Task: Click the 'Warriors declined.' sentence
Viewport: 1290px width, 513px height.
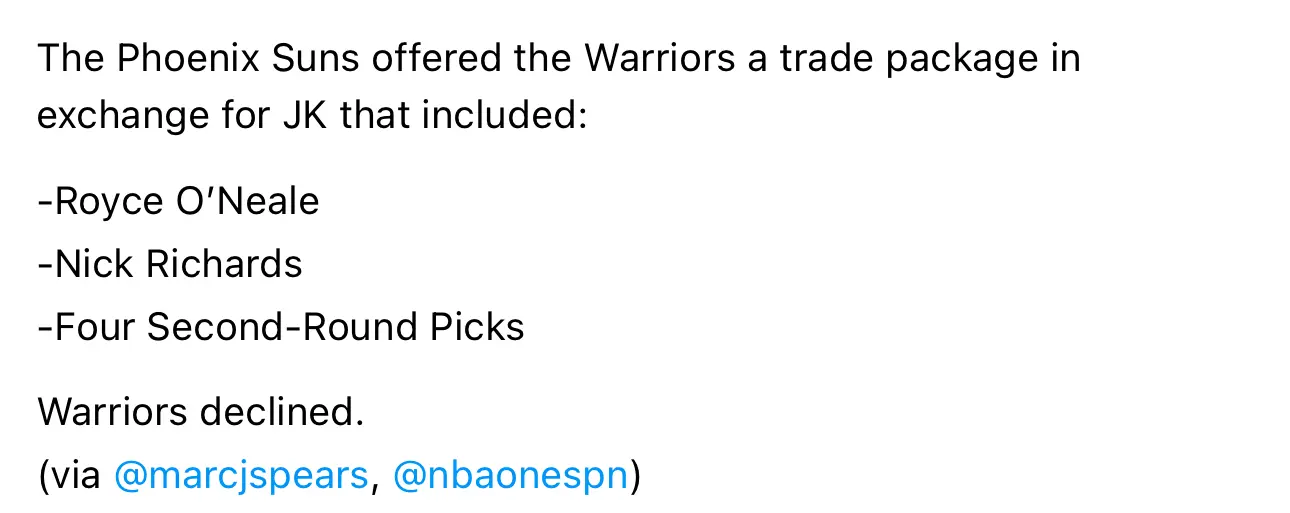Action: pos(201,411)
